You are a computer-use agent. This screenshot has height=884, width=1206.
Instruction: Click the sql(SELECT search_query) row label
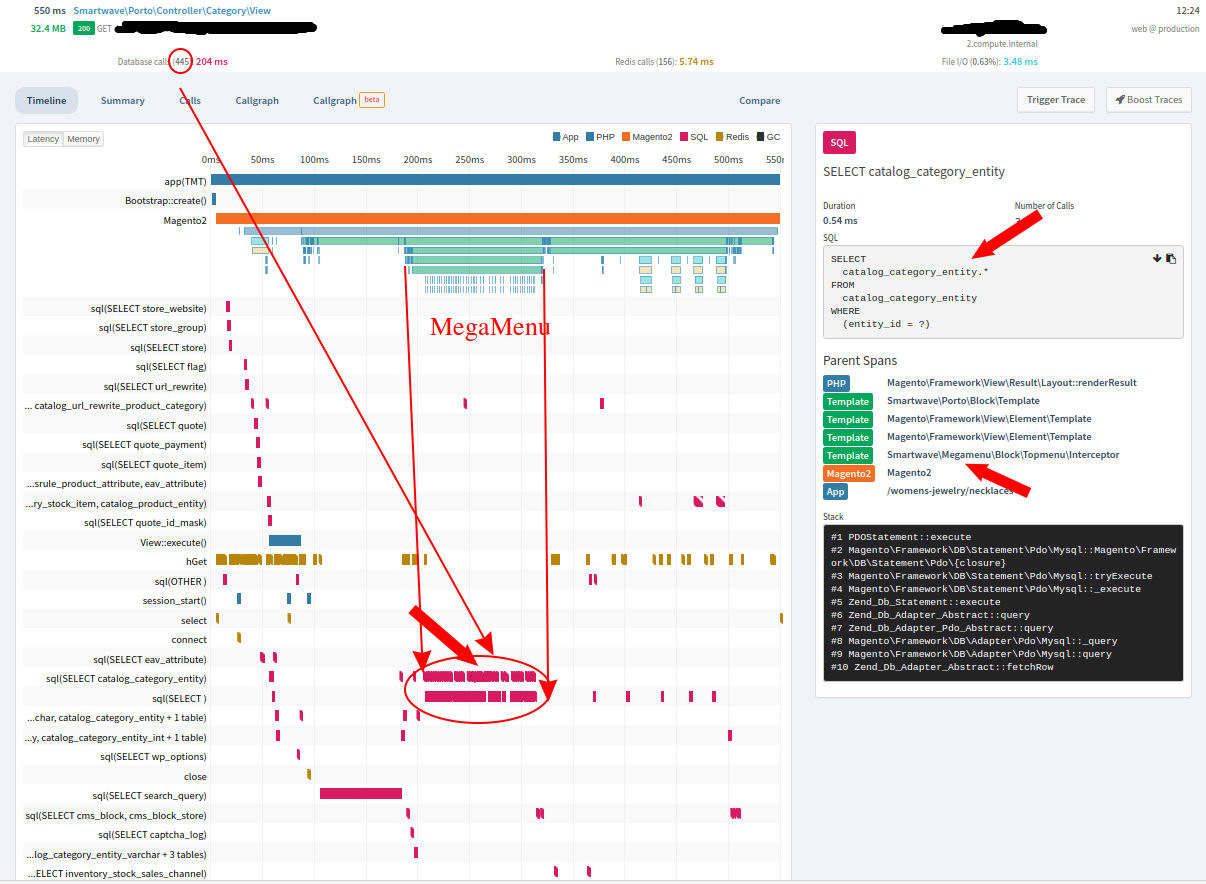tap(149, 795)
